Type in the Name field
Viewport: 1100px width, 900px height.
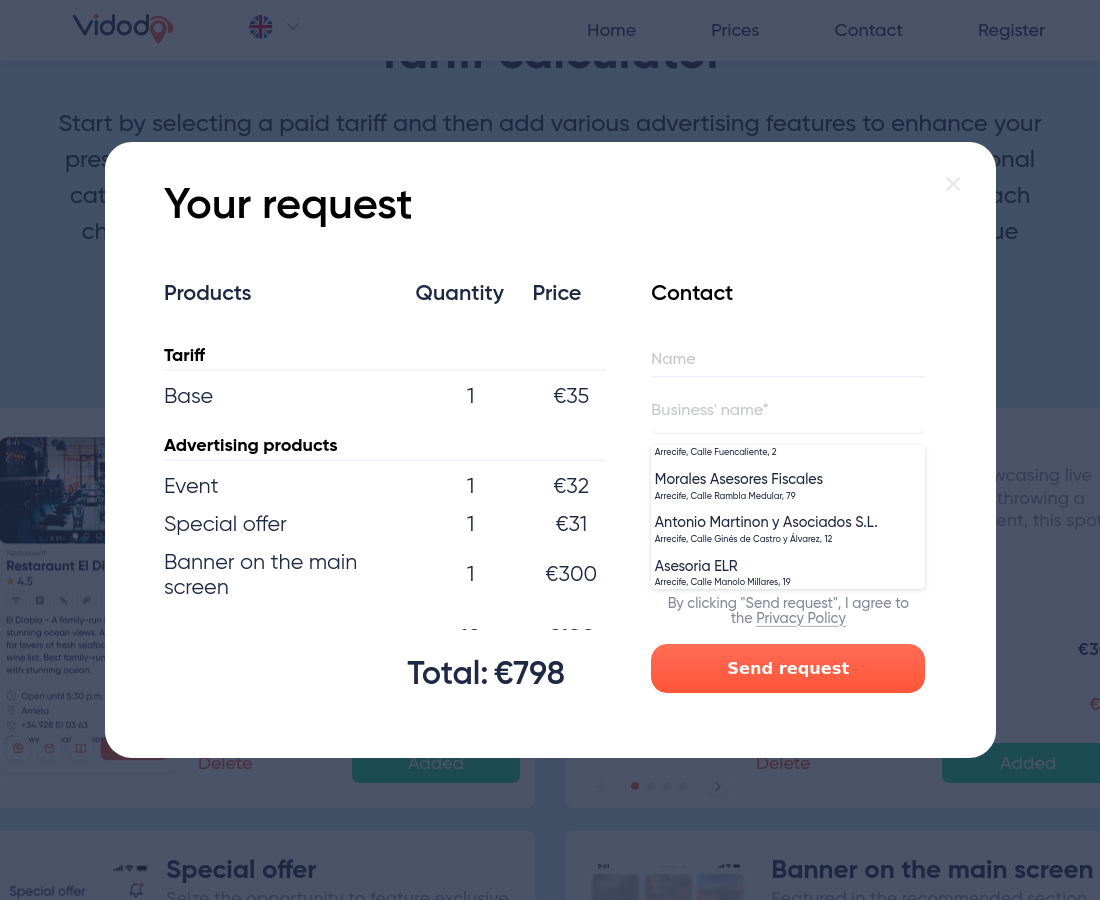coord(787,359)
